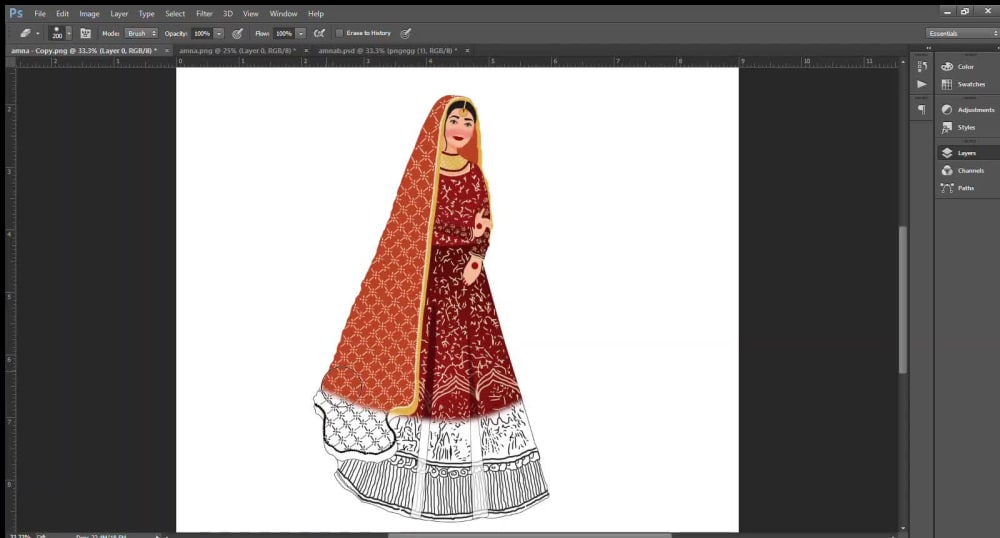Toggle the Brush panel icon in options bar
1000x538 pixels.
pyautogui.click(x=85, y=33)
